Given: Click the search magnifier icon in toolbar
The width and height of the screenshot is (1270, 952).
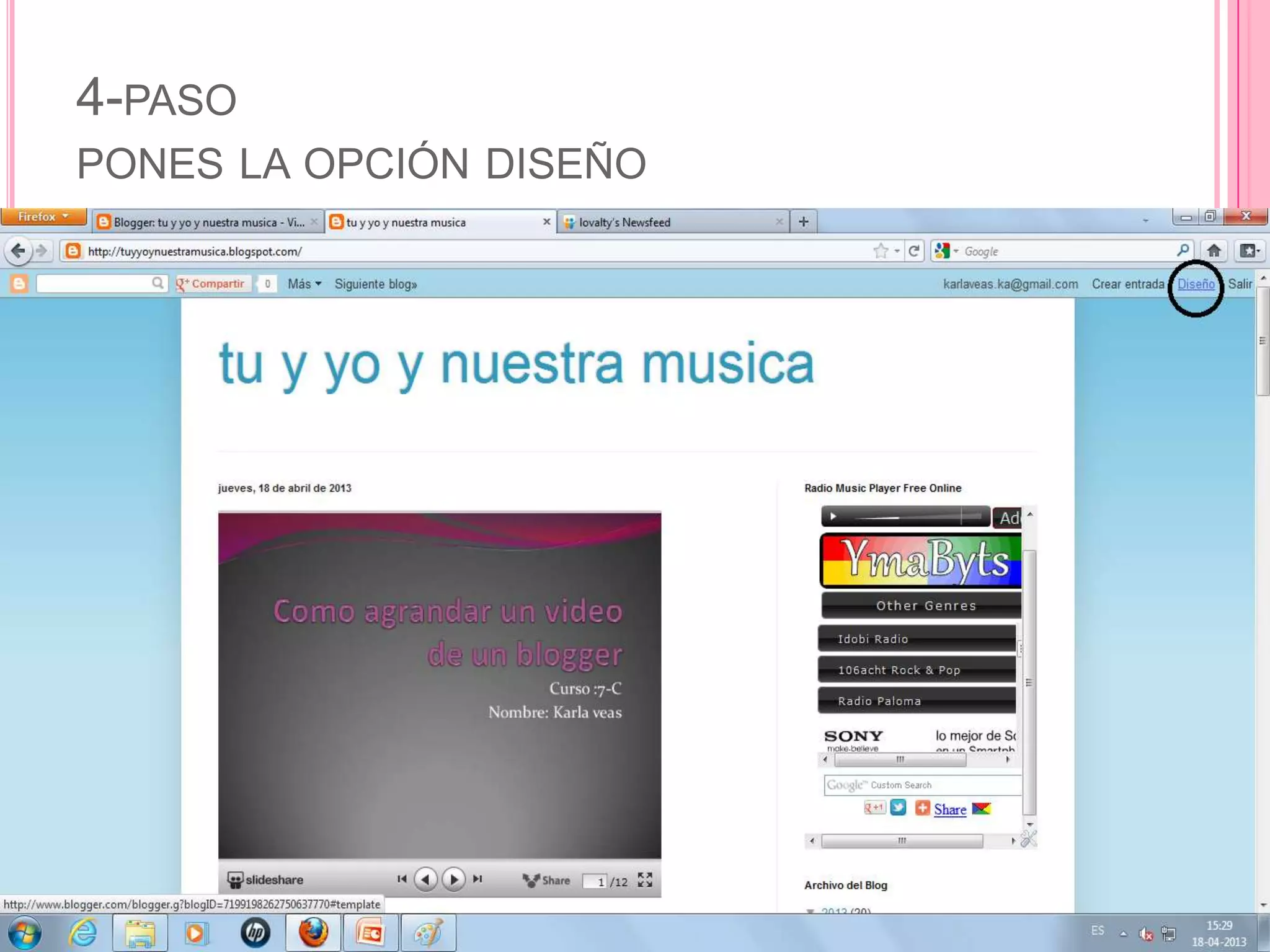Looking at the screenshot, I should [1183, 250].
